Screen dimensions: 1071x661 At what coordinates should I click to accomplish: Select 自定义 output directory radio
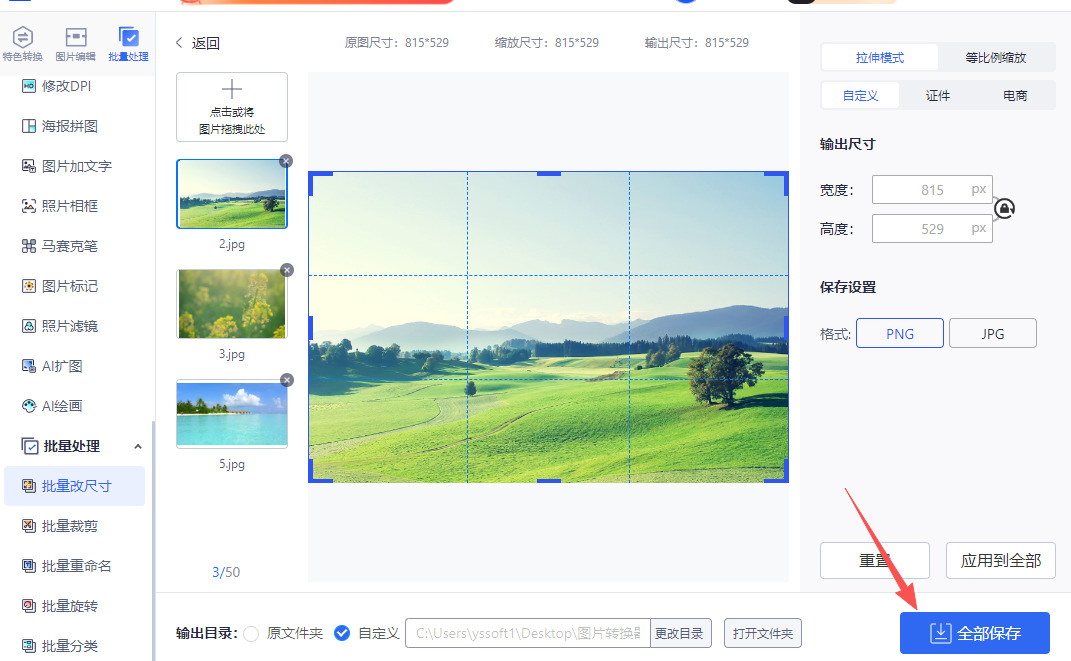pyautogui.click(x=342, y=633)
